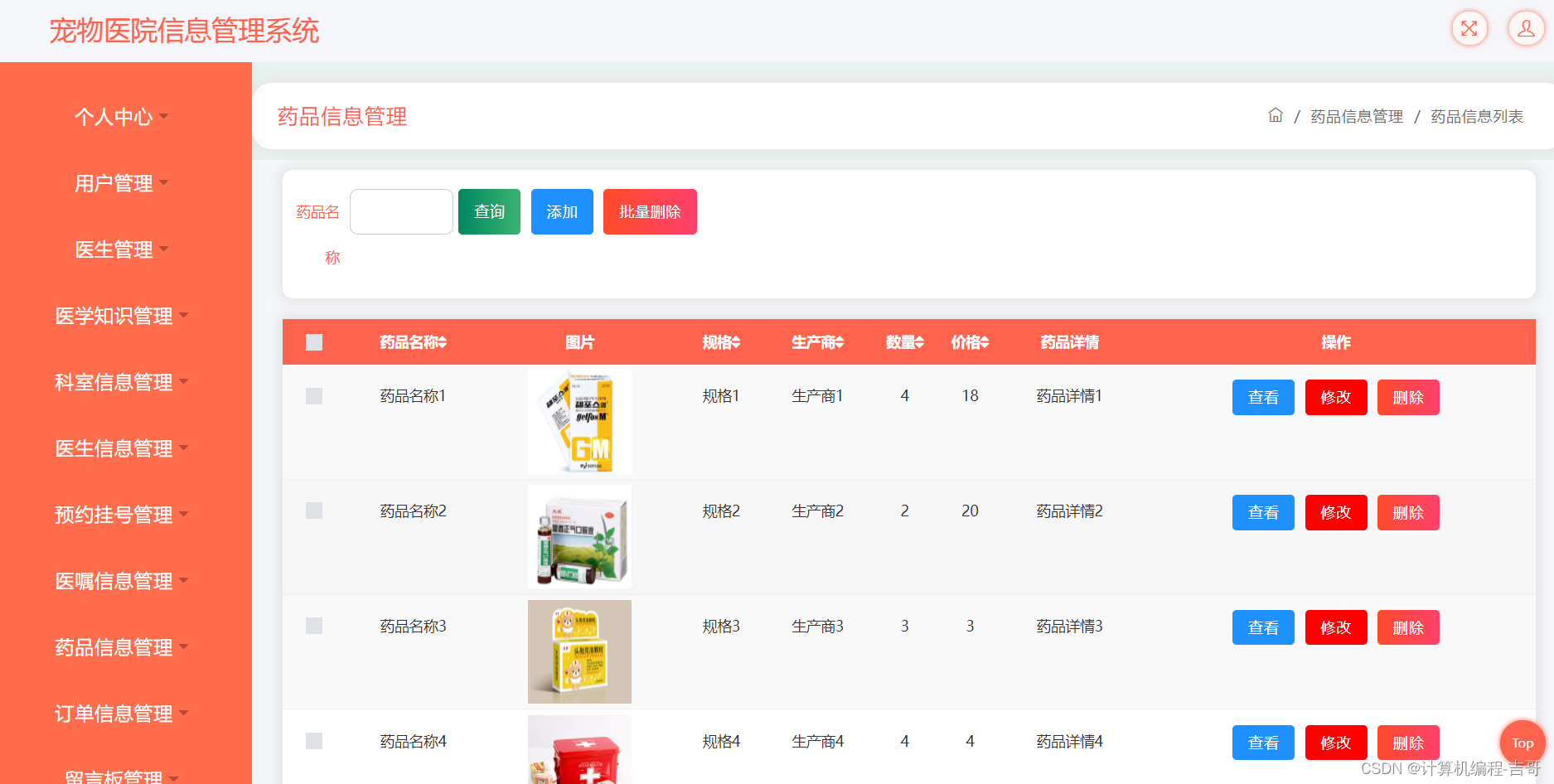Edit 药品名称2 with 修改 button
Image resolution: width=1554 pixels, height=784 pixels.
coord(1336,512)
